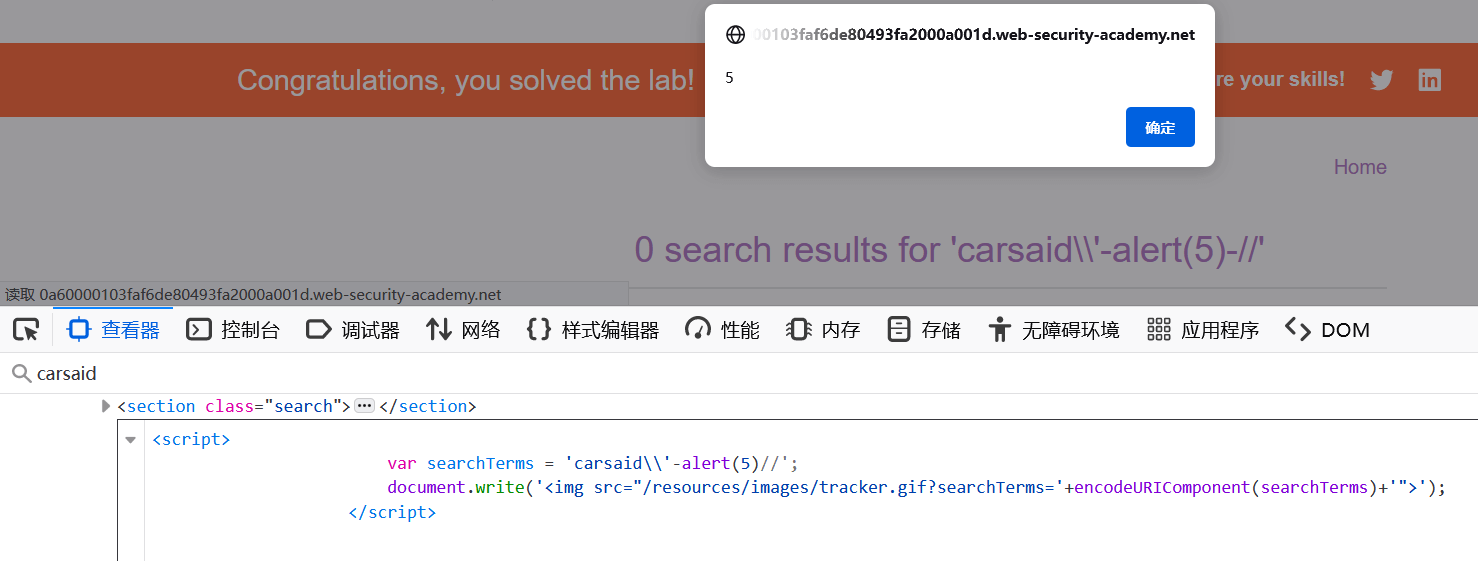The image size is (1478, 561).
Task: Click the element picker icon in devtools
Action: (26, 329)
